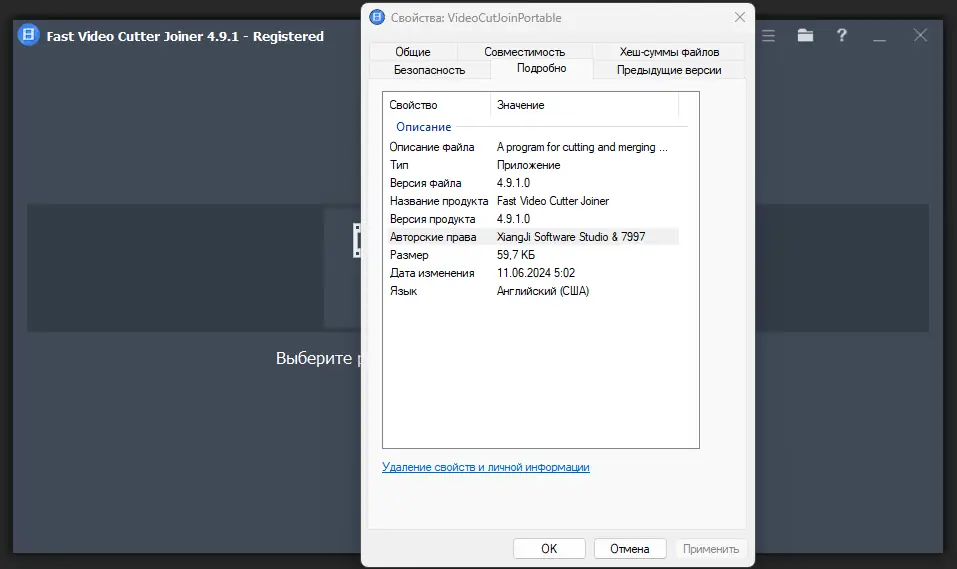Switch to the Общие tab
The width and height of the screenshot is (957, 569).
(412, 52)
